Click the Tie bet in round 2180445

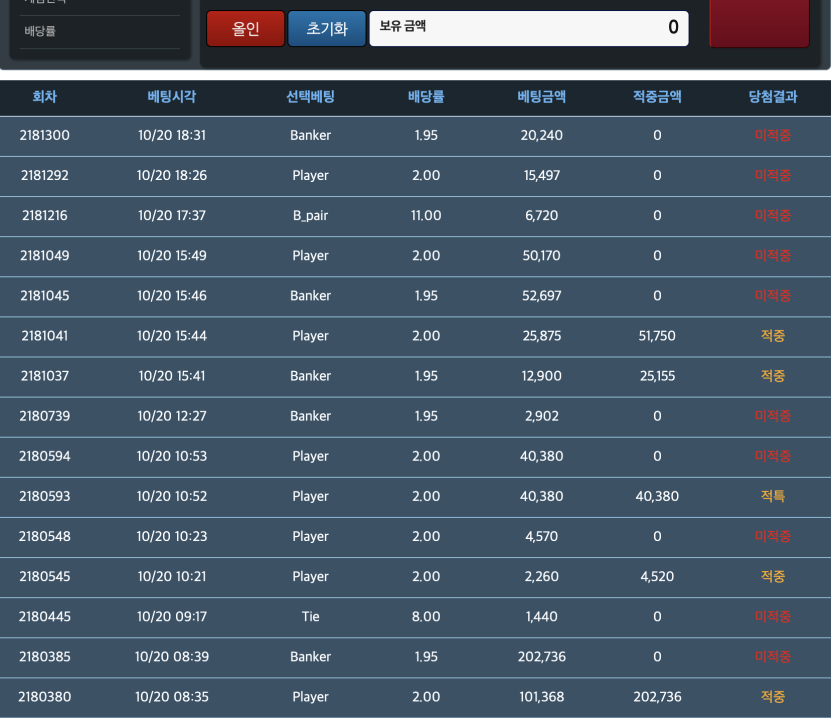point(310,617)
